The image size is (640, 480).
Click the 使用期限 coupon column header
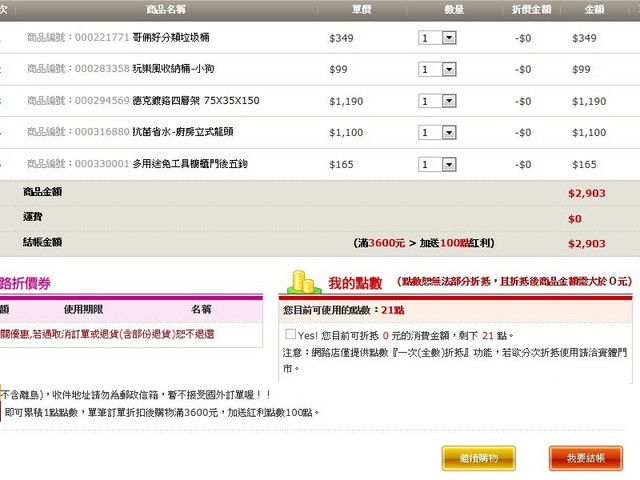click(83, 309)
